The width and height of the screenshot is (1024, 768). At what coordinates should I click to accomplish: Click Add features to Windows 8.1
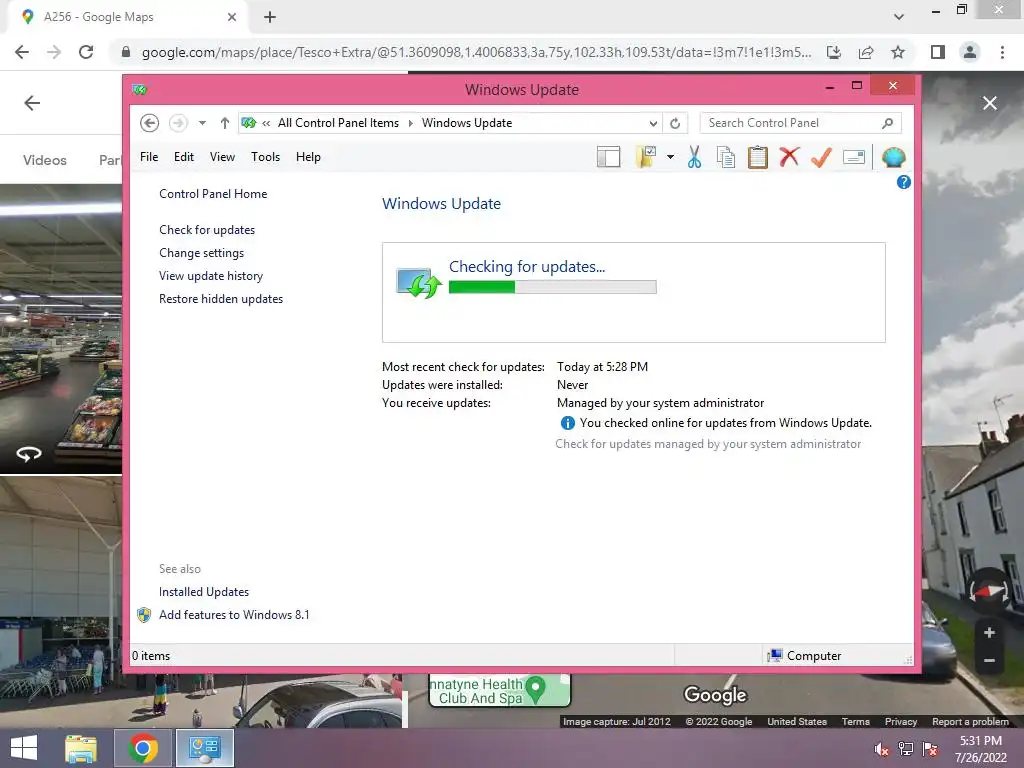click(234, 615)
